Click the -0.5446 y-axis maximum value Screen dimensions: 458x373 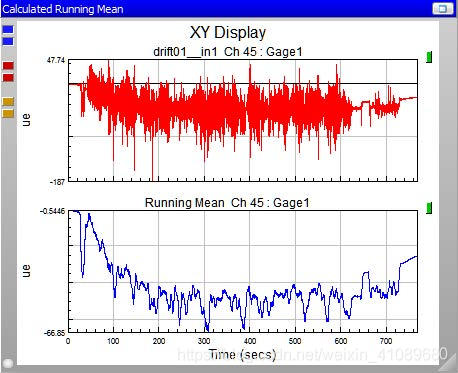click(x=53, y=211)
